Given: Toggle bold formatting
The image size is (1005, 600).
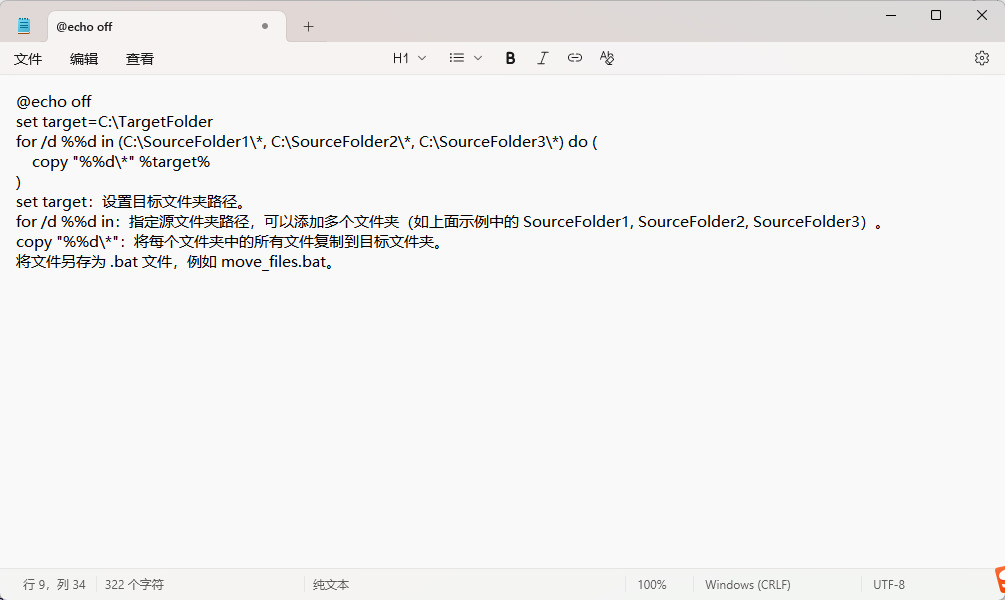Looking at the screenshot, I should pos(510,58).
